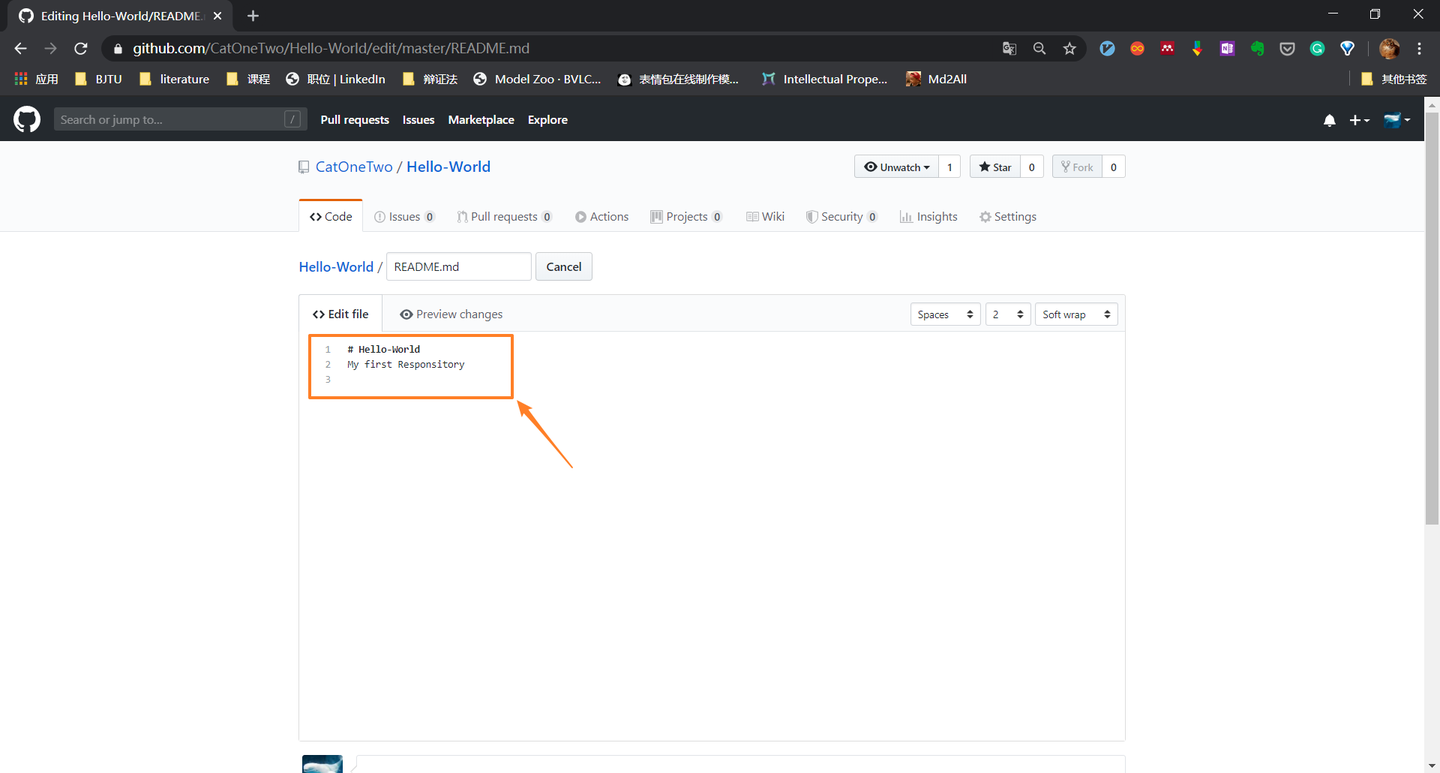Open the indent size dropdown showing 2
Viewport: 1440px width, 773px height.
click(1007, 313)
